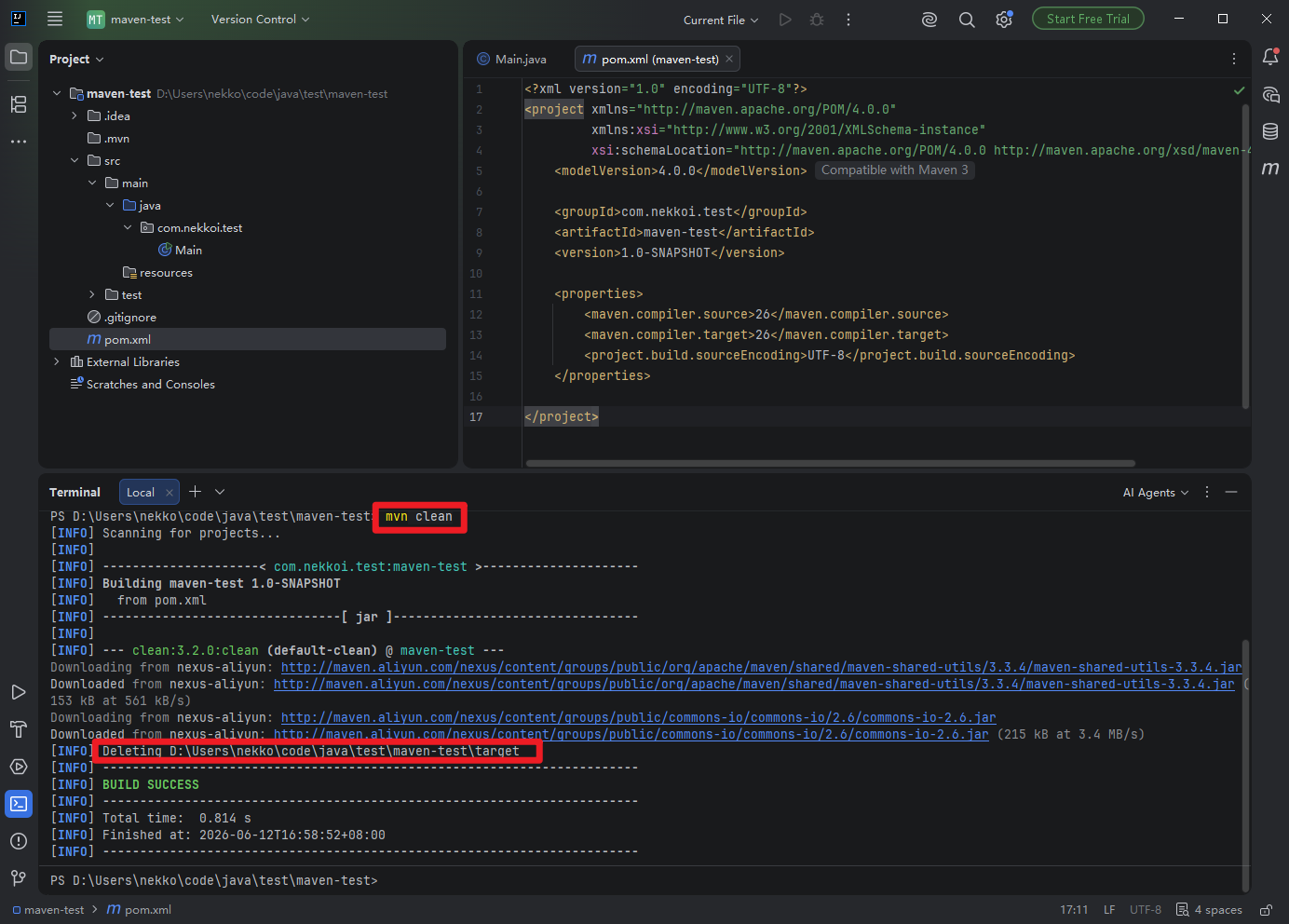Click pom.xml breadcrumb in status bar
Screen dimensions: 1289x924
140,910
